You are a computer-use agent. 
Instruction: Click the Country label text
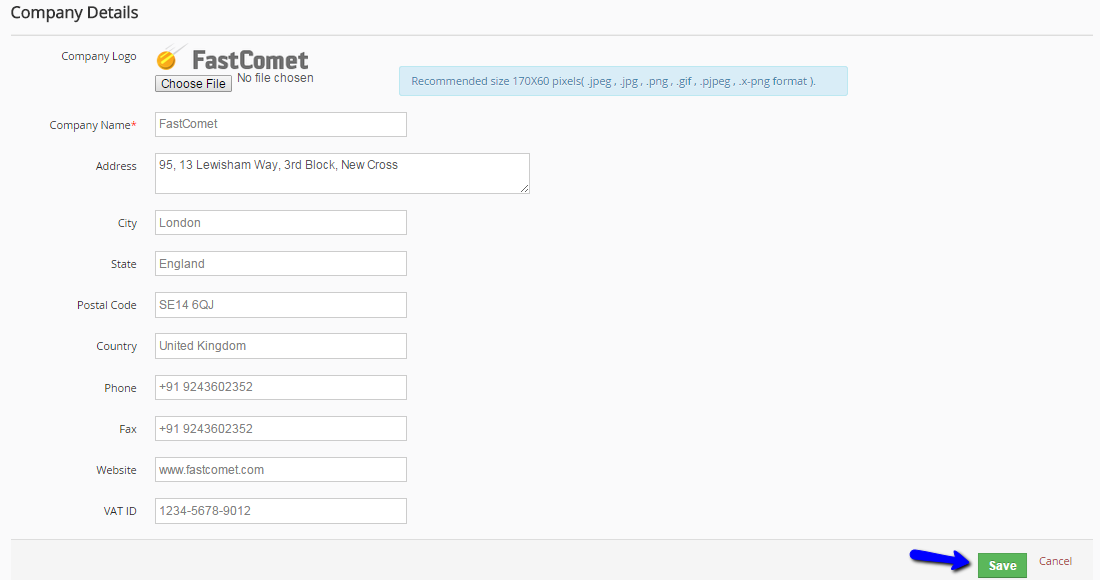[x=116, y=346]
